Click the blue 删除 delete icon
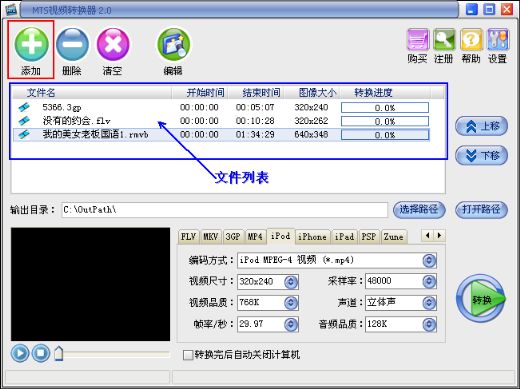The image size is (520, 389). click(72, 45)
